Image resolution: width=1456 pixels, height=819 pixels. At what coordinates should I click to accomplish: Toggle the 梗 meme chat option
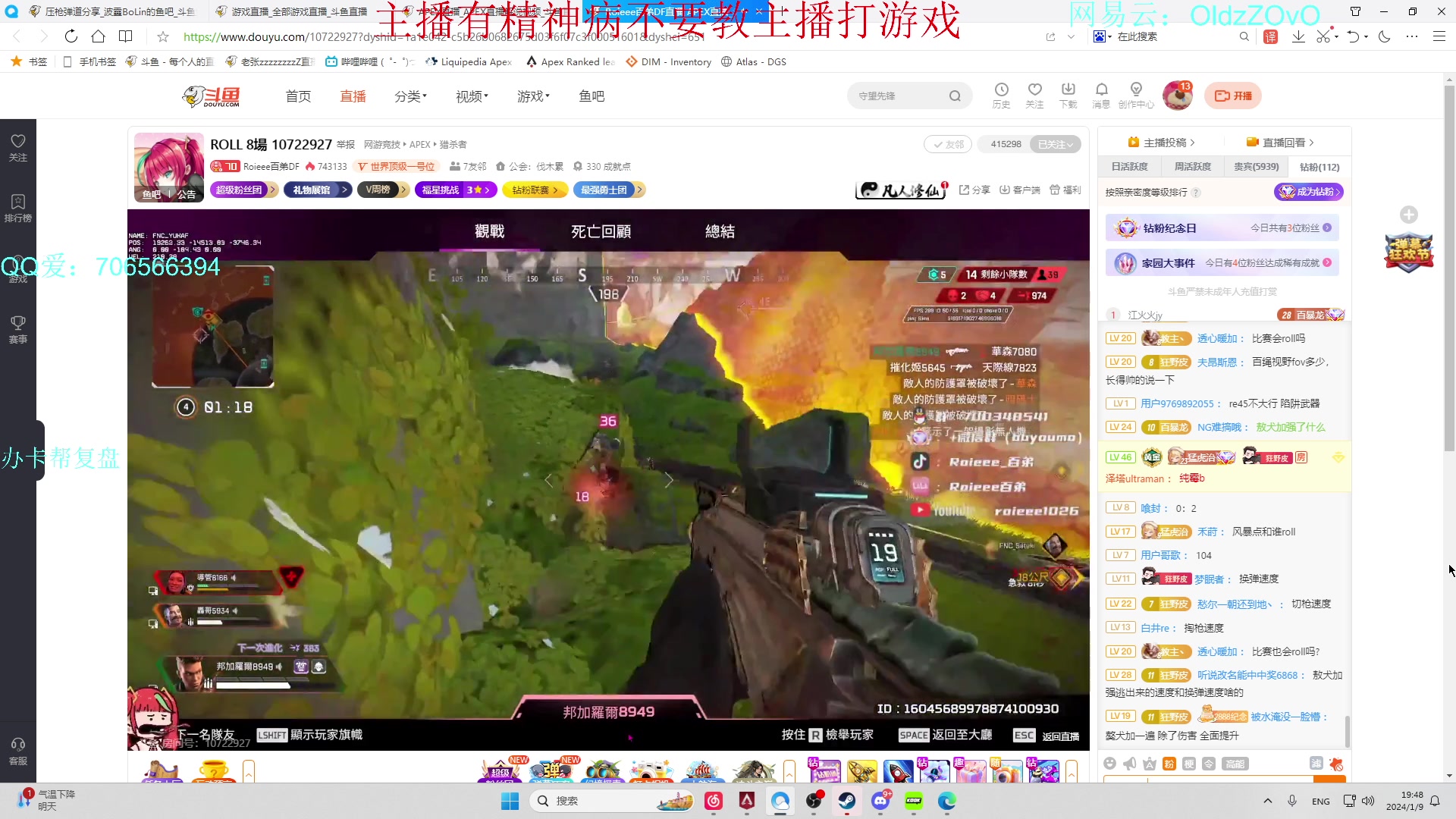[1189, 764]
